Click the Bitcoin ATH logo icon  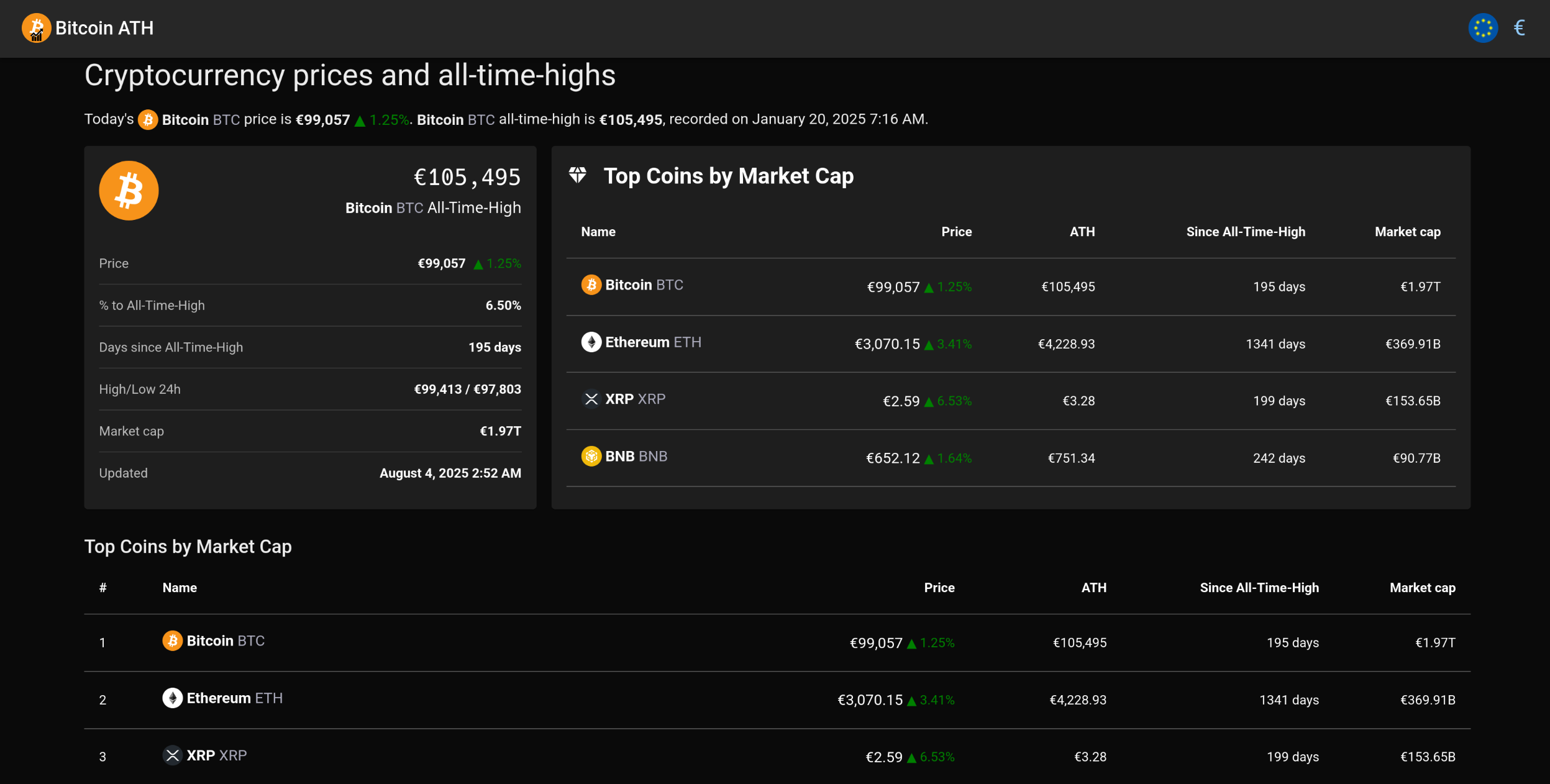[36, 28]
